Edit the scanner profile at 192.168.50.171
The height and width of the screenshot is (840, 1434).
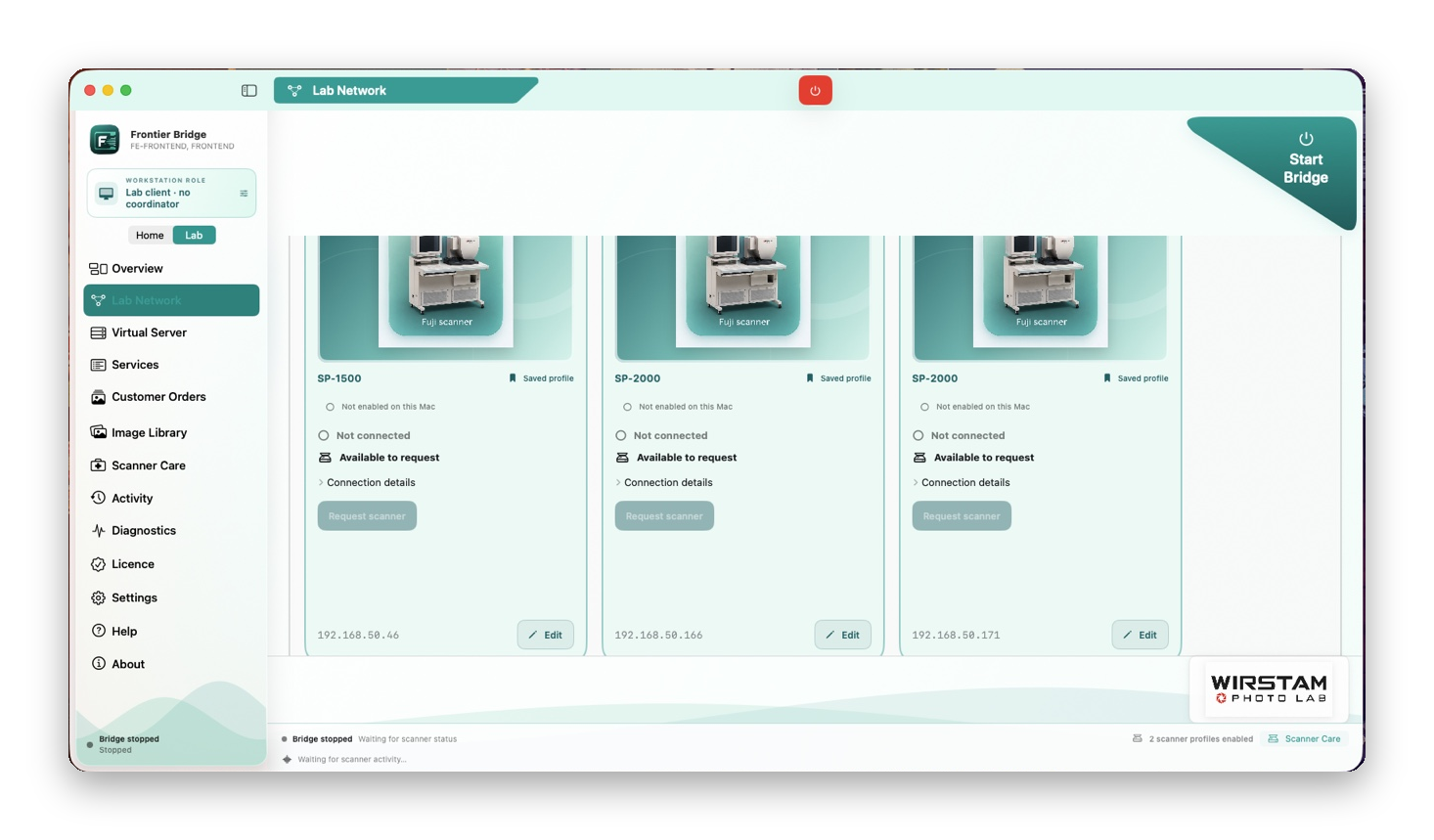[1141, 635]
